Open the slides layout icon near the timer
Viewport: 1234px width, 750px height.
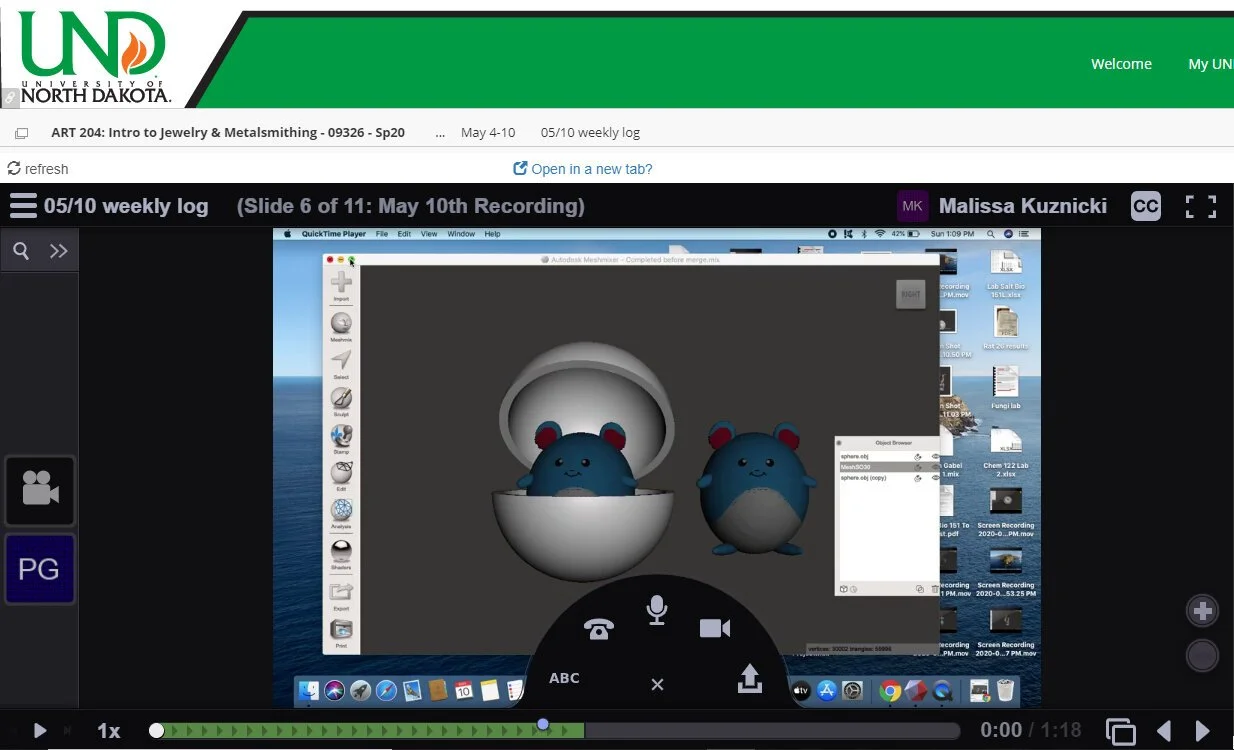(1121, 731)
